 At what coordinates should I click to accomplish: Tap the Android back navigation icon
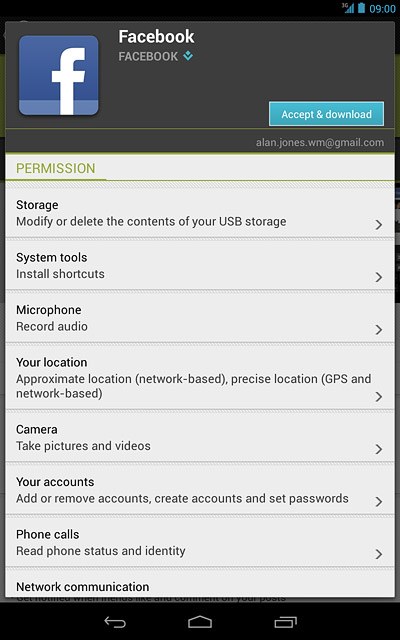115,622
